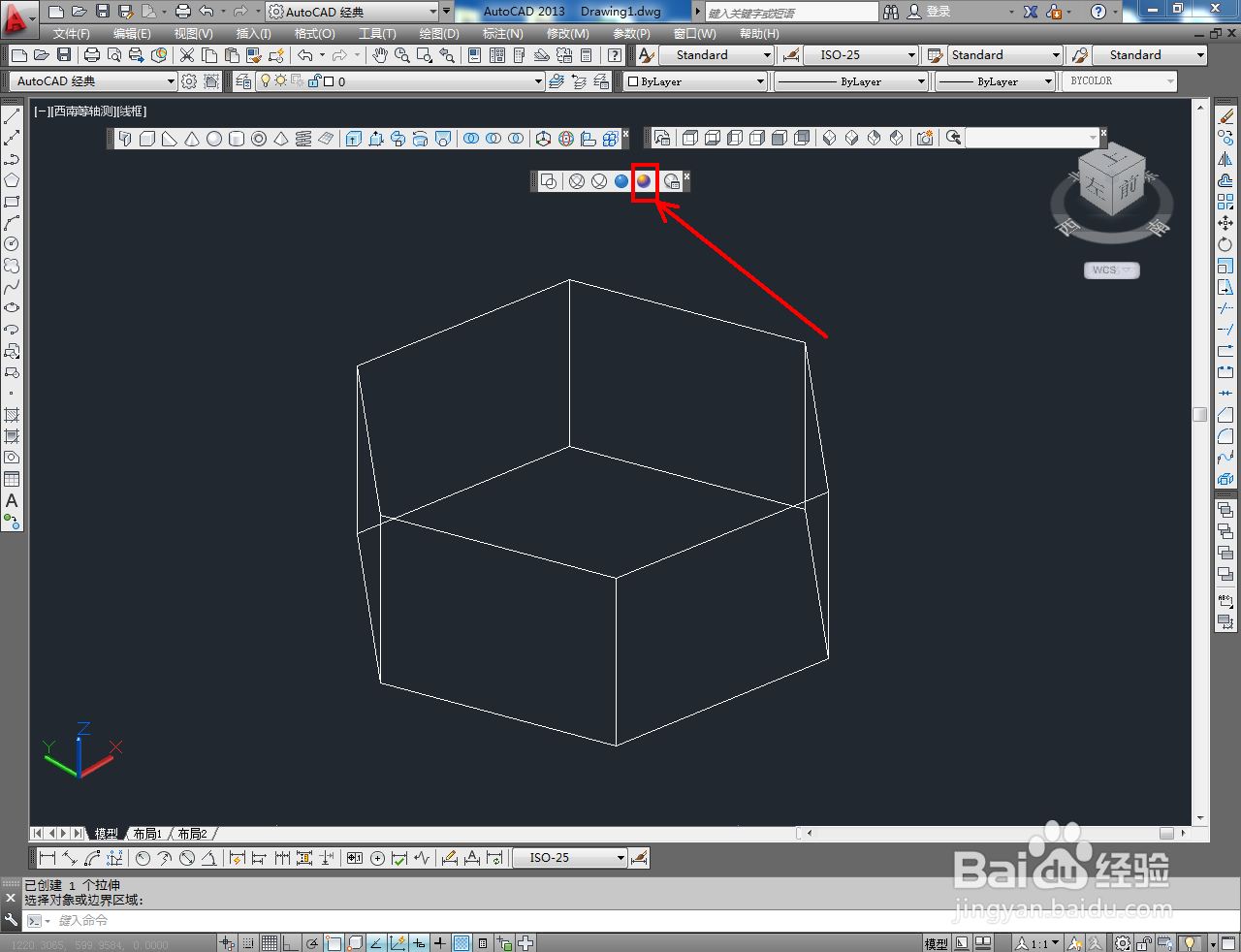Toggle grid display in status bar
Viewport: 1241px width, 952px height.
pyautogui.click(x=269, y=942)
